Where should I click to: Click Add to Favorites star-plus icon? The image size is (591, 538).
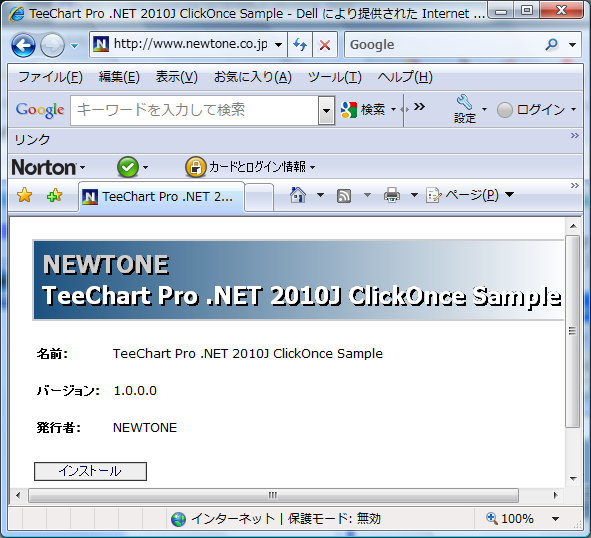point(54,195)
